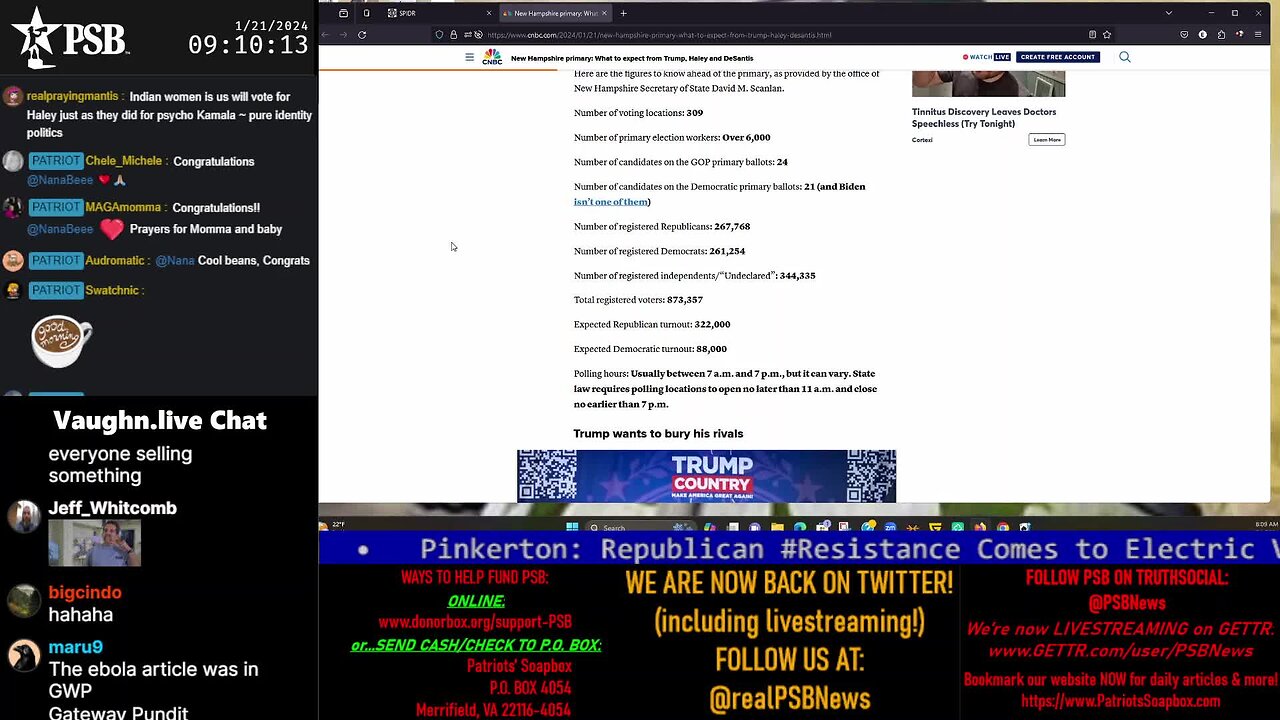Click the www.GETTR.com/user/PSBNews text
1280x720 pixels.
(1120, 651)
